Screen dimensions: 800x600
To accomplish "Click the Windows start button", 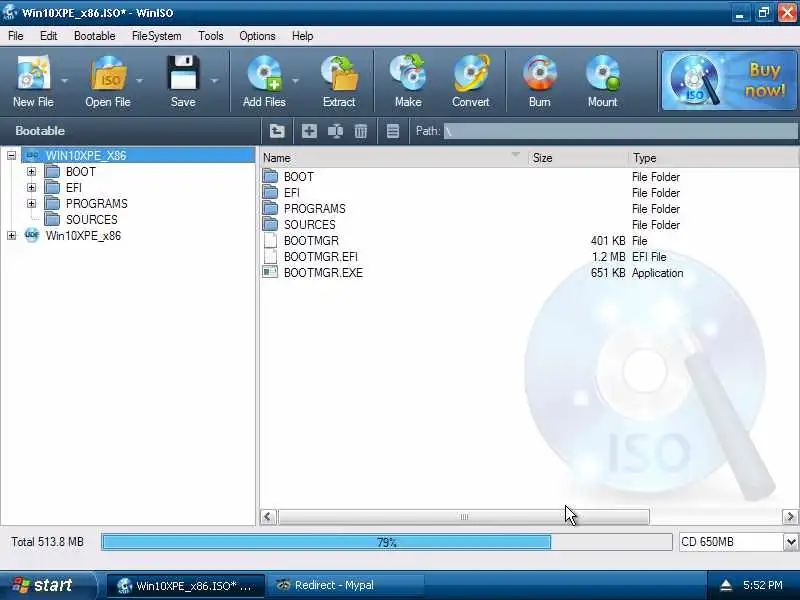I will click(x=47, y=585).
